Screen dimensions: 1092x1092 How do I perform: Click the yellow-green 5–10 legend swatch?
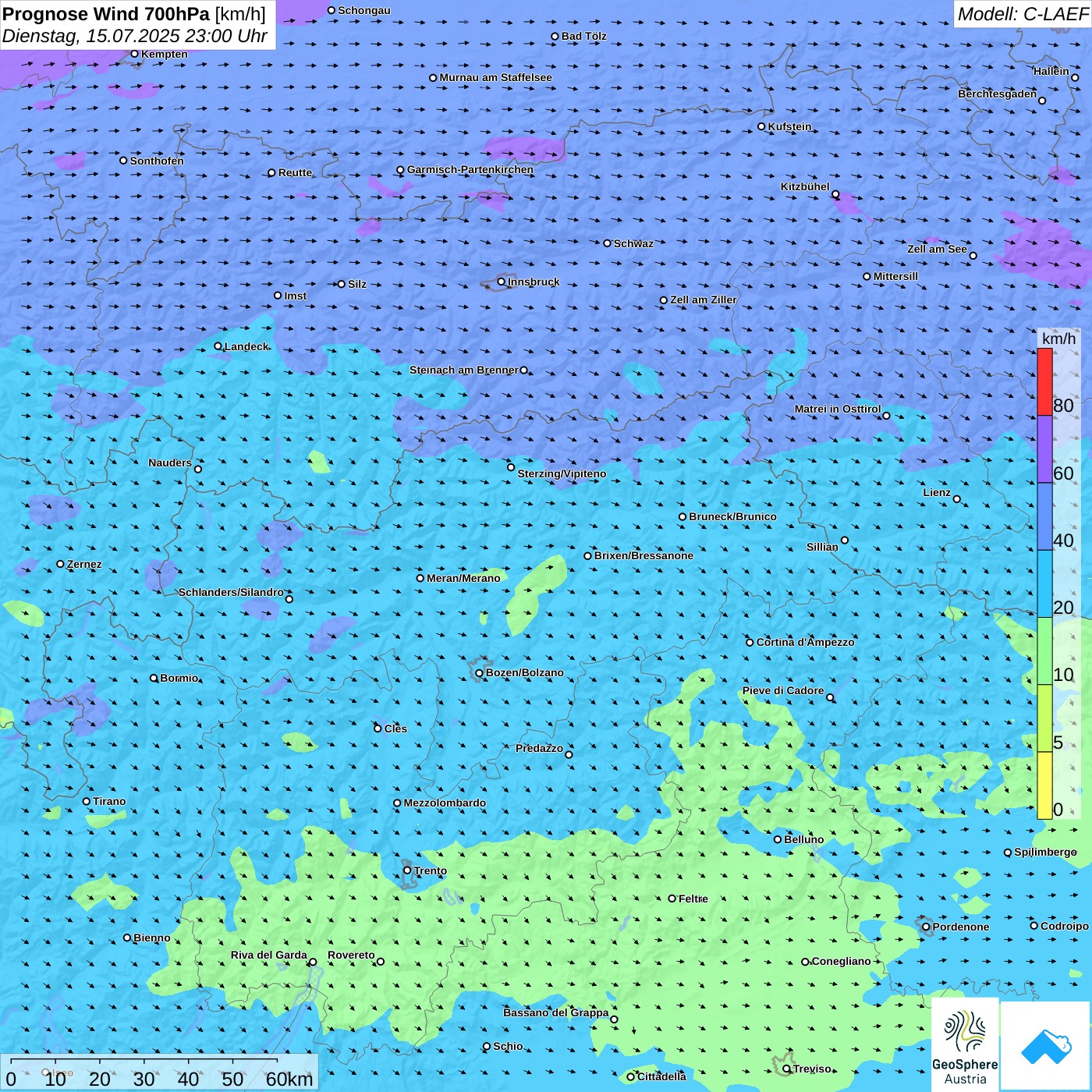click(1044, 718)
